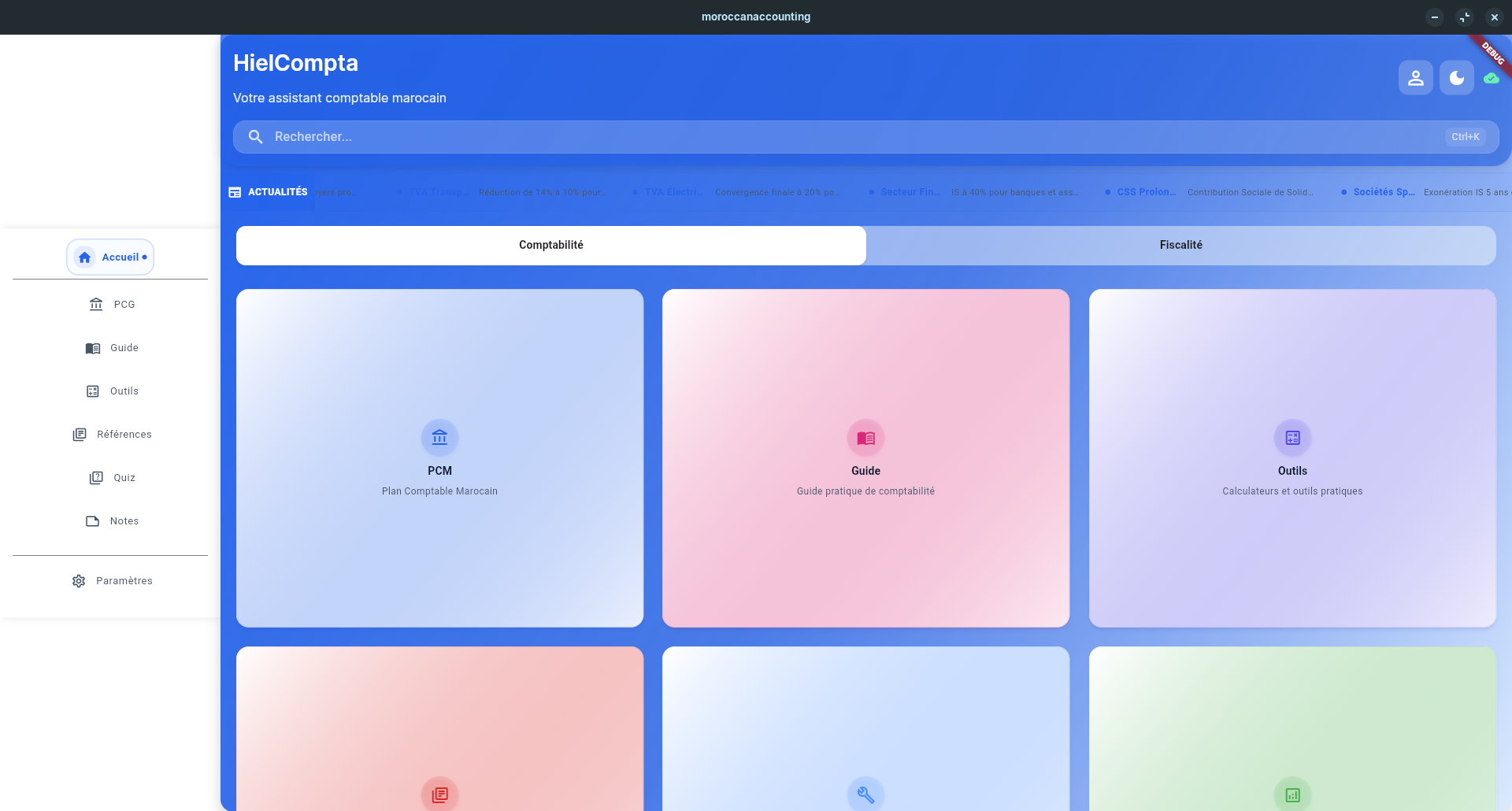Click the green calculator icon card

click(1292, 729)
